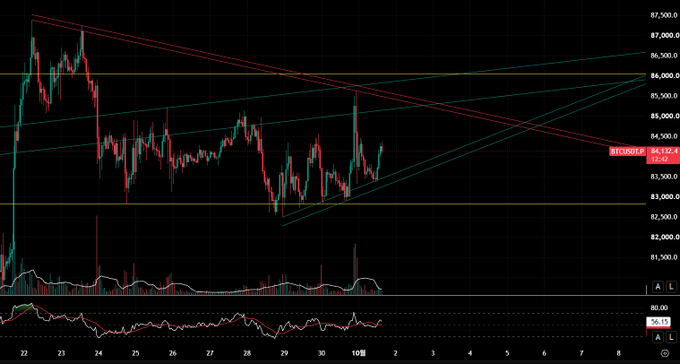Click the 81,500.0 price axis label
This screenshot has height=364, width=680.
[665, 257]
